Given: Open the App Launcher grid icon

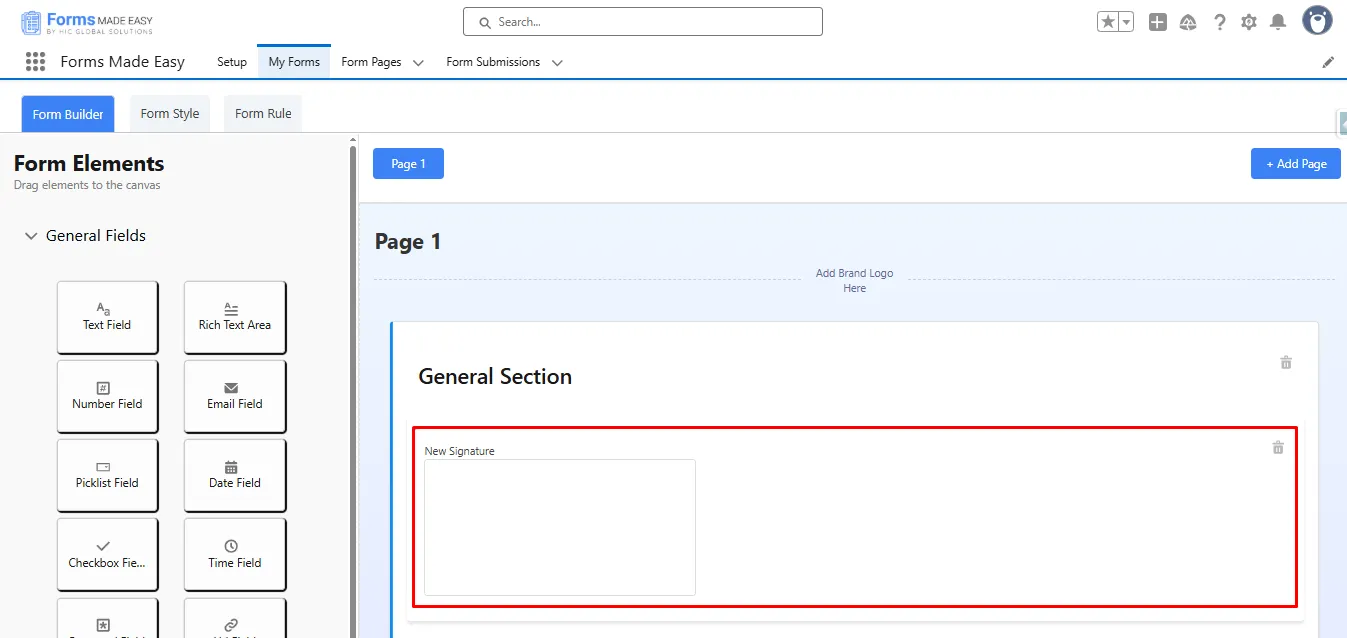Looking at the screenshot, I should click(x=36, y=62).
